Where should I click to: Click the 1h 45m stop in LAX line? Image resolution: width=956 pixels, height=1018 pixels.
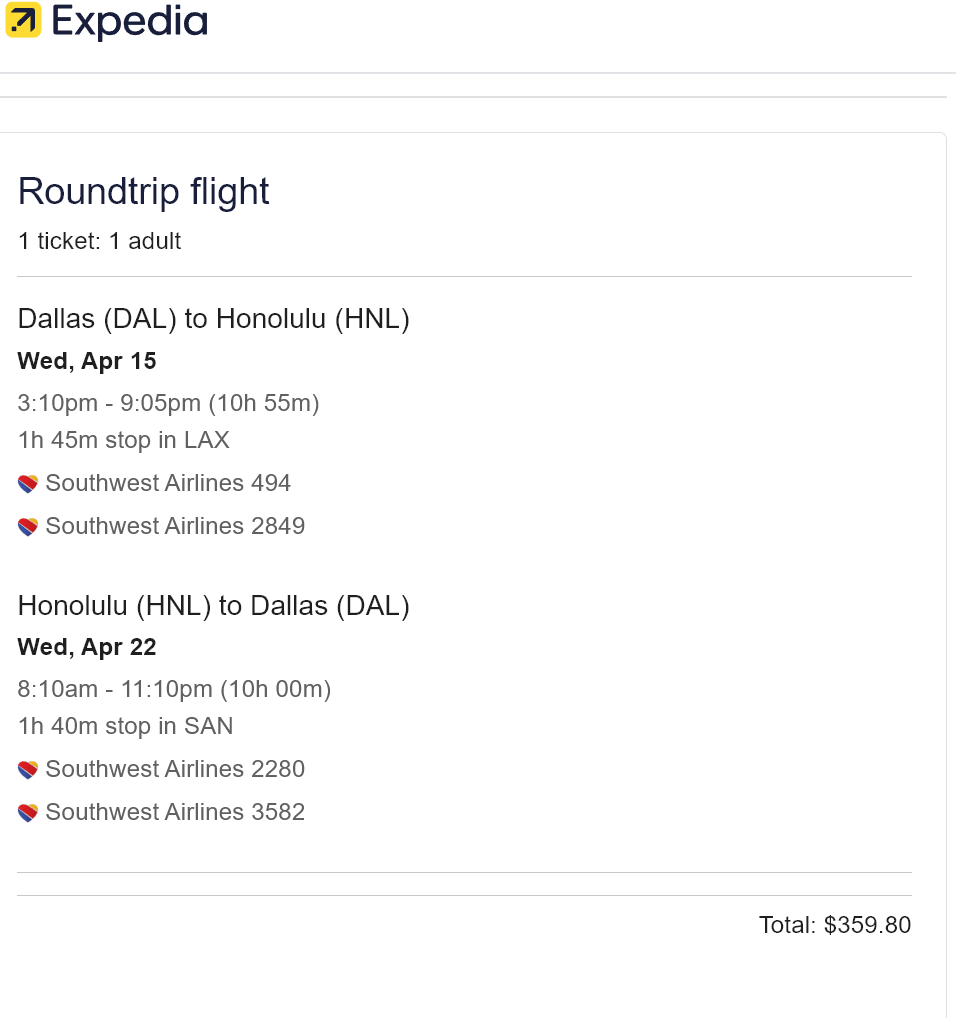click(x=124, y=440)
